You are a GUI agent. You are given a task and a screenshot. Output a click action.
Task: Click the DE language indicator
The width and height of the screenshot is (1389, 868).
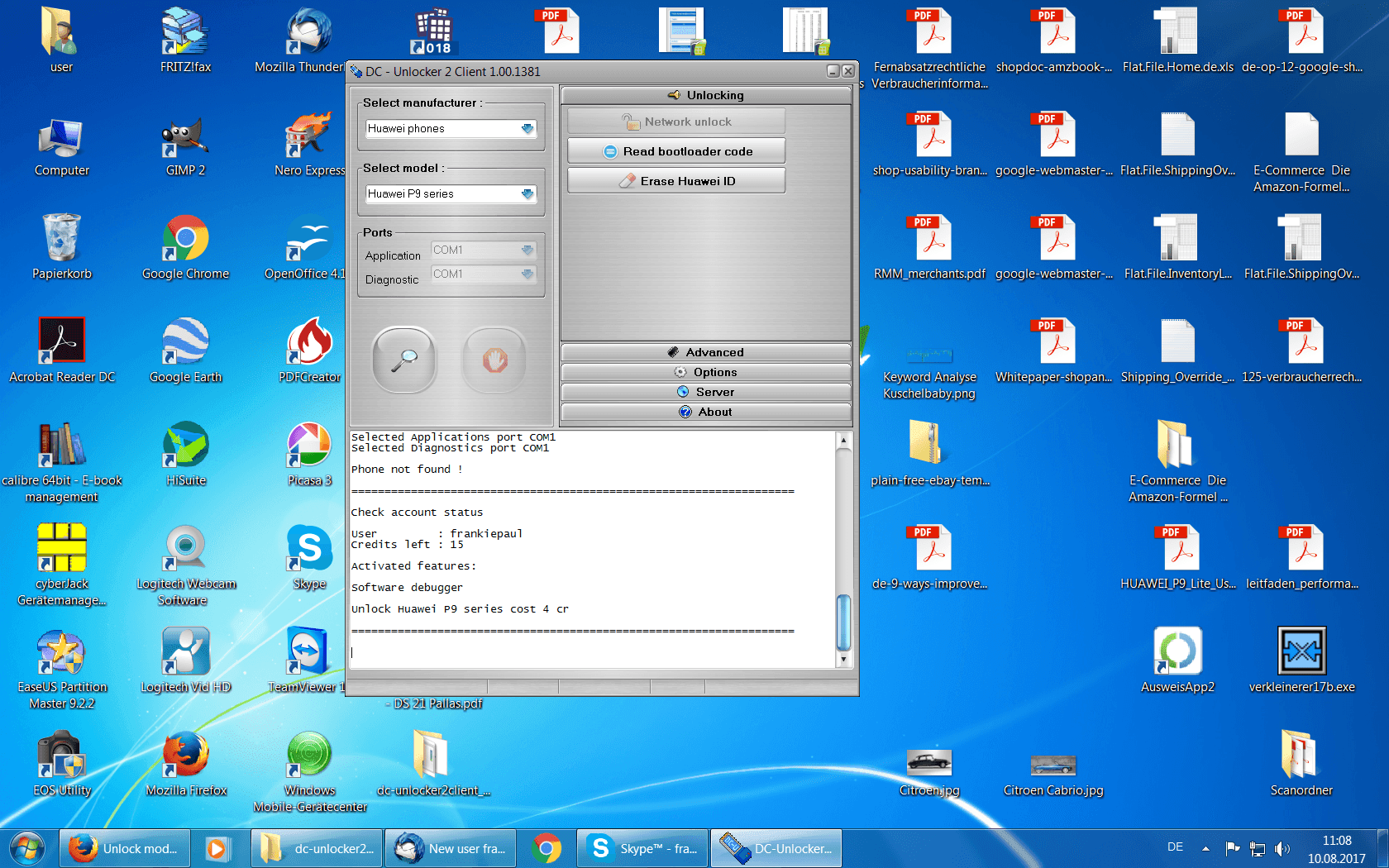[x=1175, y=847]
